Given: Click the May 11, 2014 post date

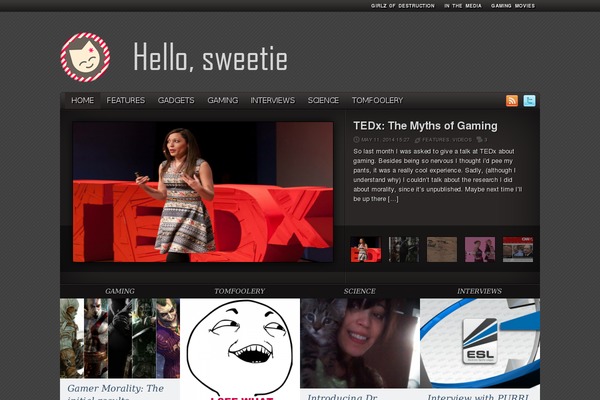Looking at the screenshot, I should pos(385,140).
